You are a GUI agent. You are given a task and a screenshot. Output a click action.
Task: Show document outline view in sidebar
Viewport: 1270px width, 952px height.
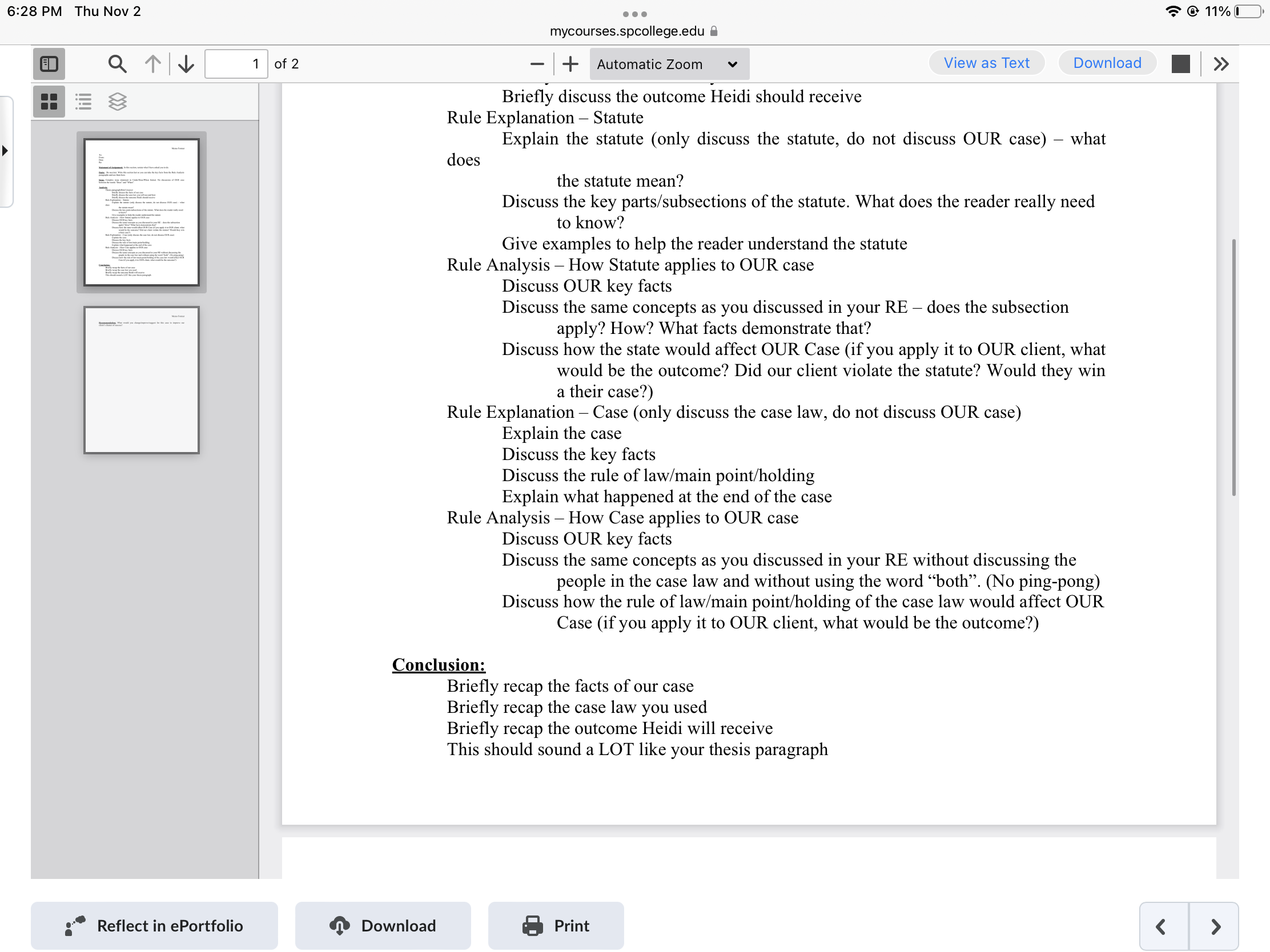click(x=83, y=102)
